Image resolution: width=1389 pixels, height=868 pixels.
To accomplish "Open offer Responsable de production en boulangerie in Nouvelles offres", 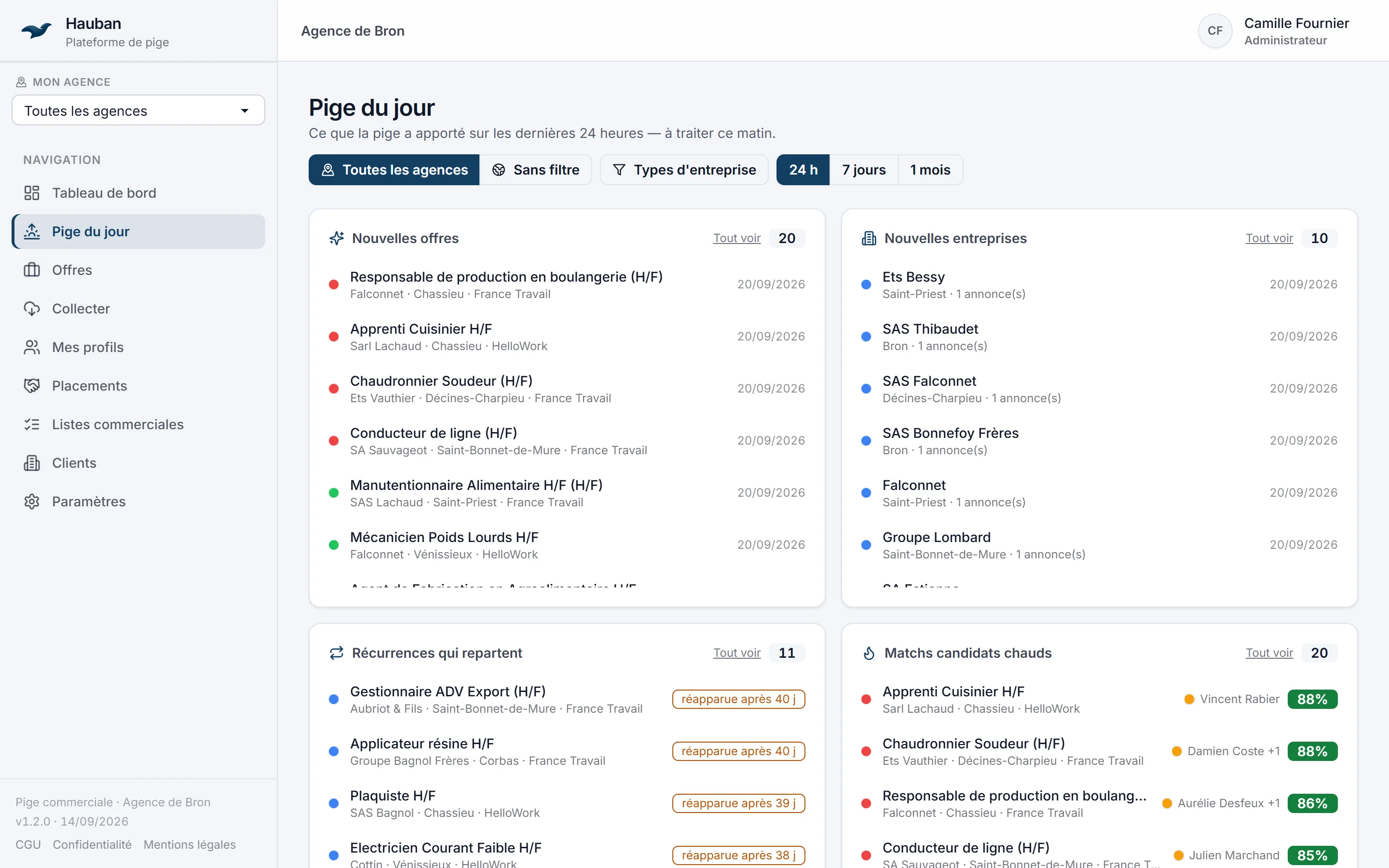I will coord(567,285).
